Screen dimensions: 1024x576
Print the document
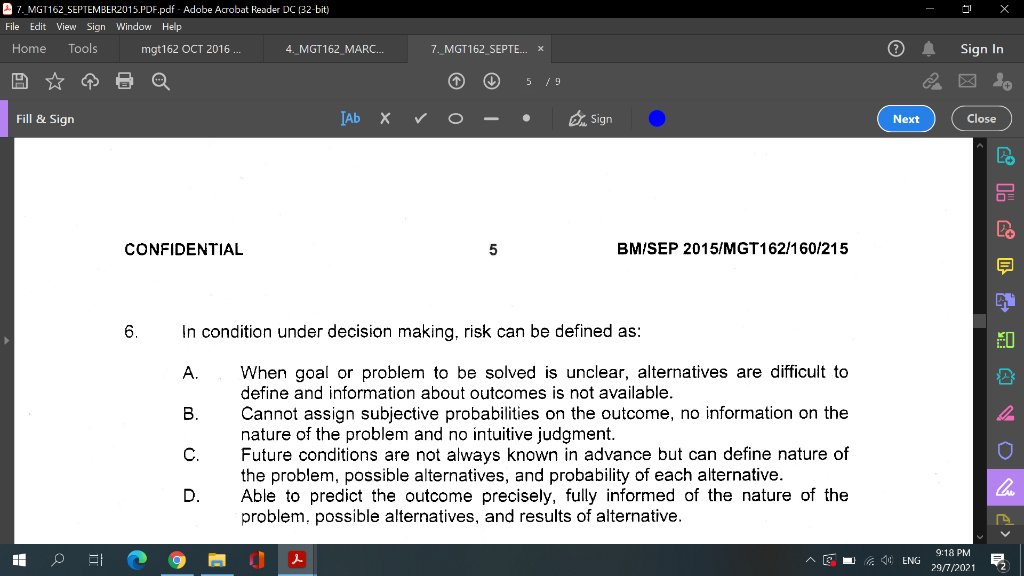[125, 81]
